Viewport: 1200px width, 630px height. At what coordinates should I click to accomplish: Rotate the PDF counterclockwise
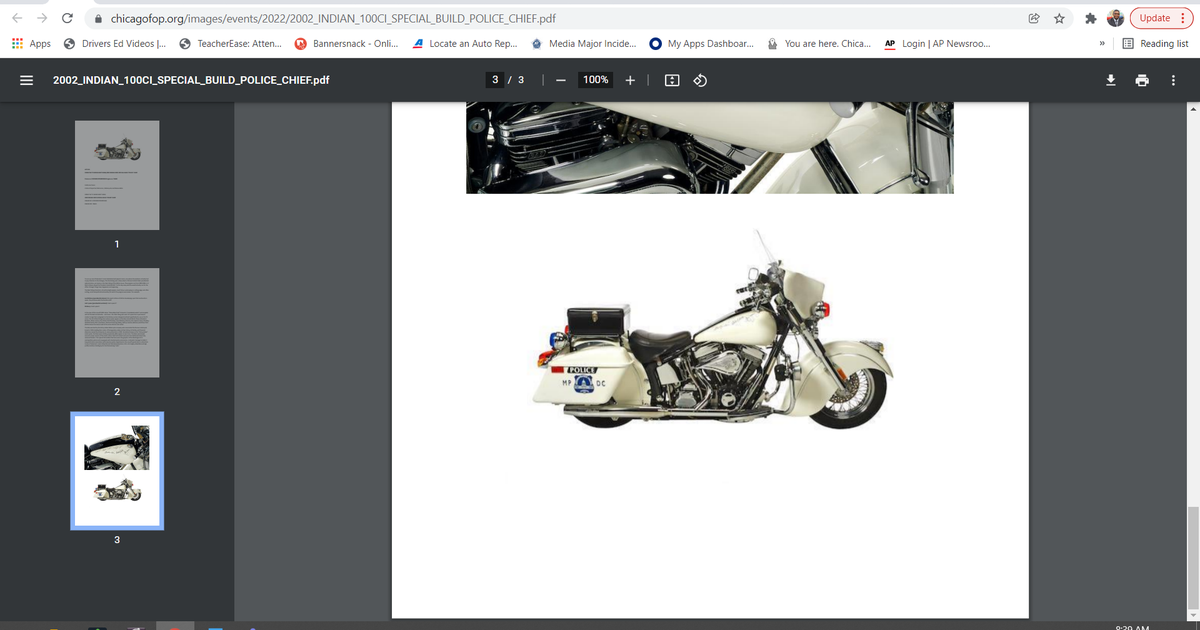tap(701, 80)
